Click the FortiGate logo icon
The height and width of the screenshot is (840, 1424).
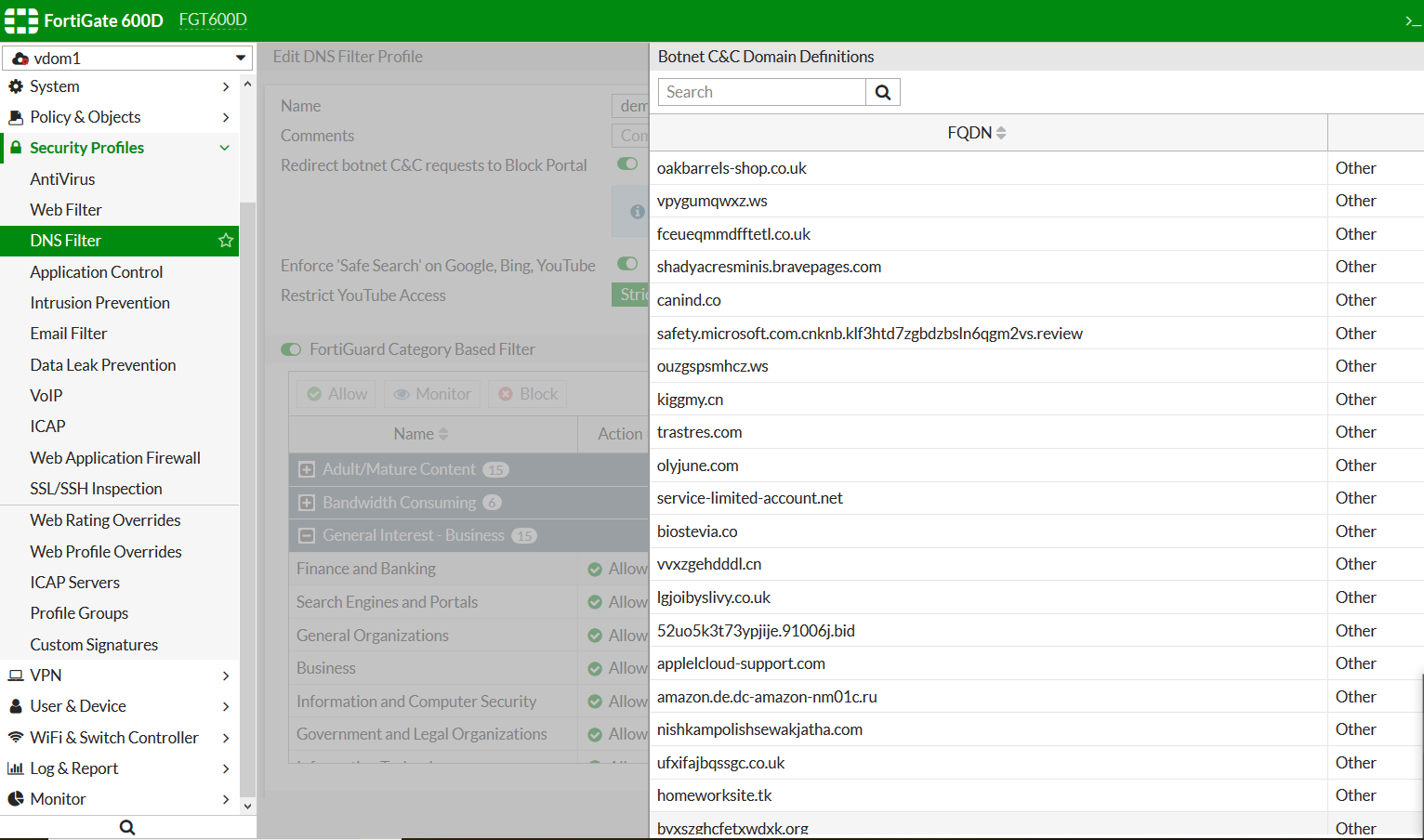click(x=21, y=20)
